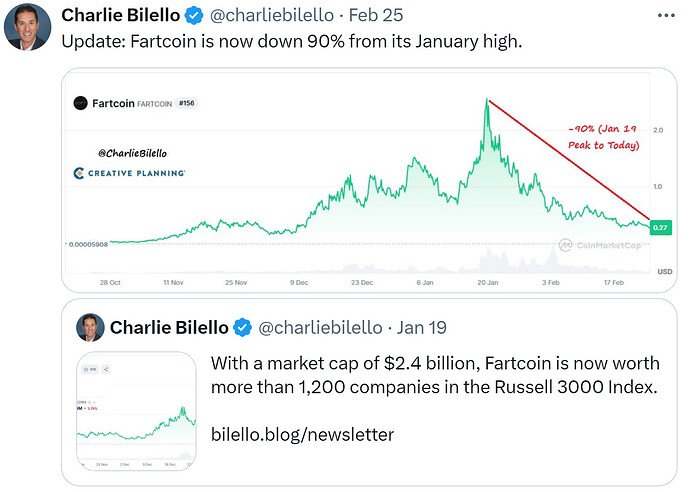This screenshot has height=492, width=690.
Task: Click the @charliebilello handle in the quoted tweet
Action: [x=321, y=327]
